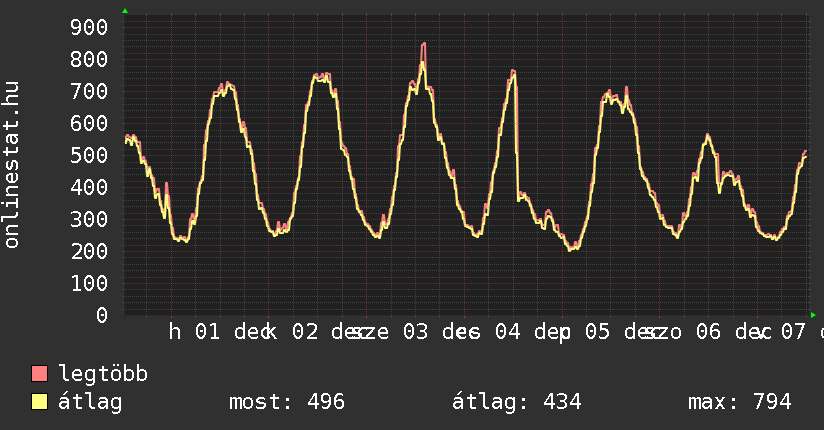Image resolution: width=824 pixels, height=430 pixels.
Task: Select the legtöbb legend label
Action: [104, 374]
